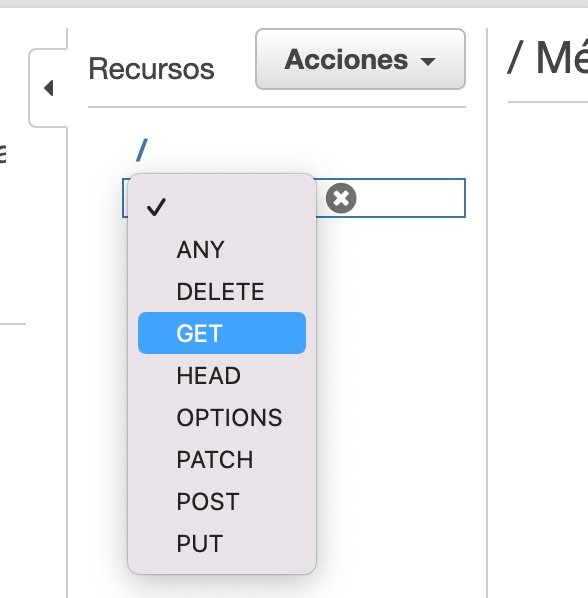Image resolution: width=588 pixels, height=598 pixels.
Task: Click the / Métodos pane title
Action: tap(548, 58)
